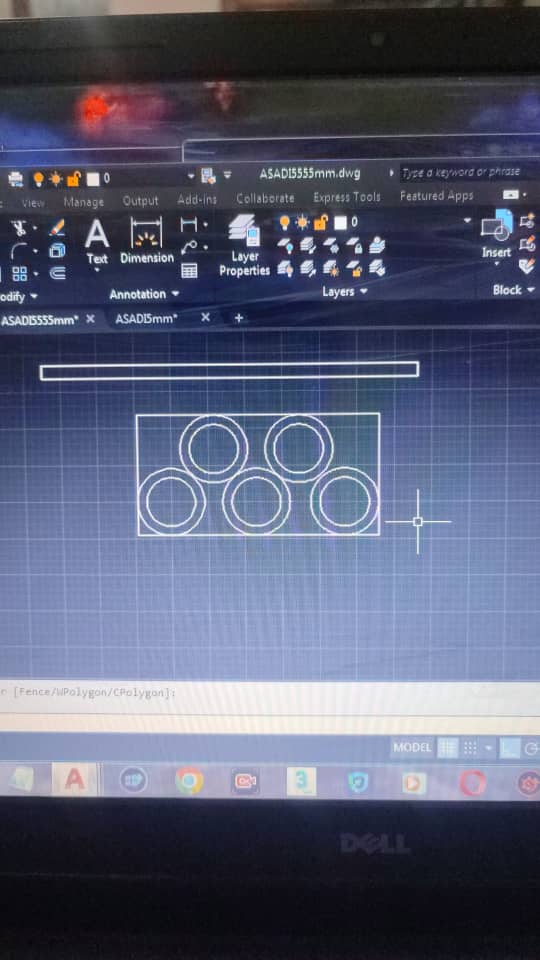Click layer 0 color swatch in Layers
Image resolution: width=540 pixels, height=960 pixels.
pyautogui.click(x=337, y=223)
